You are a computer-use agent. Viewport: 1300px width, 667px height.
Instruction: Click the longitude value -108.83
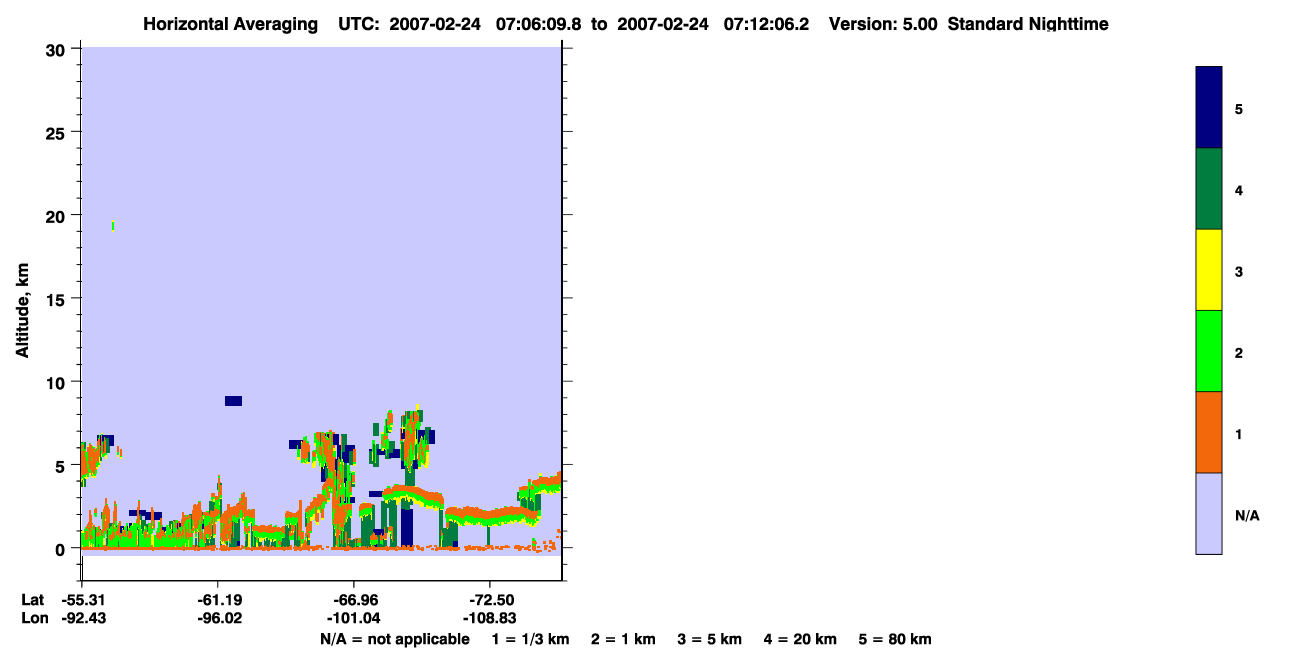point(489,619)
